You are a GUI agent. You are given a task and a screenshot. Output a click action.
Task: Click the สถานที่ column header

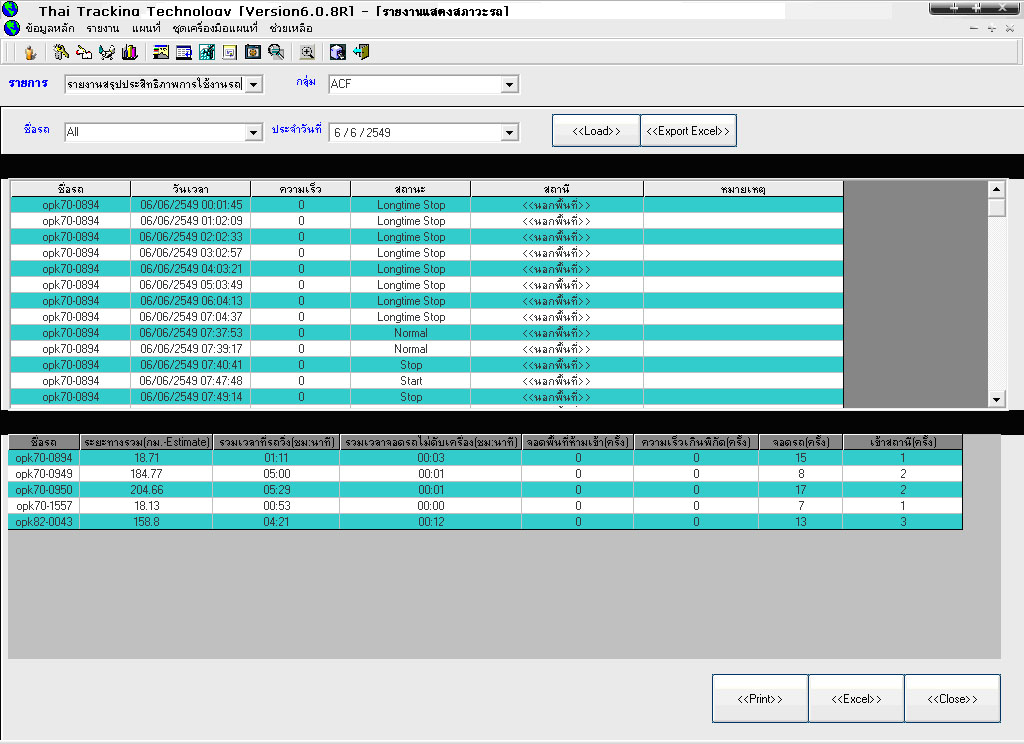(x=557, y=189)
